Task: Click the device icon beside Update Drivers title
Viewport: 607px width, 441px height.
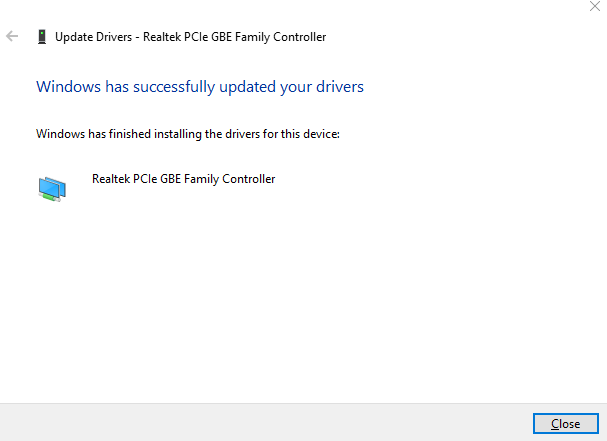Action: 41,37
